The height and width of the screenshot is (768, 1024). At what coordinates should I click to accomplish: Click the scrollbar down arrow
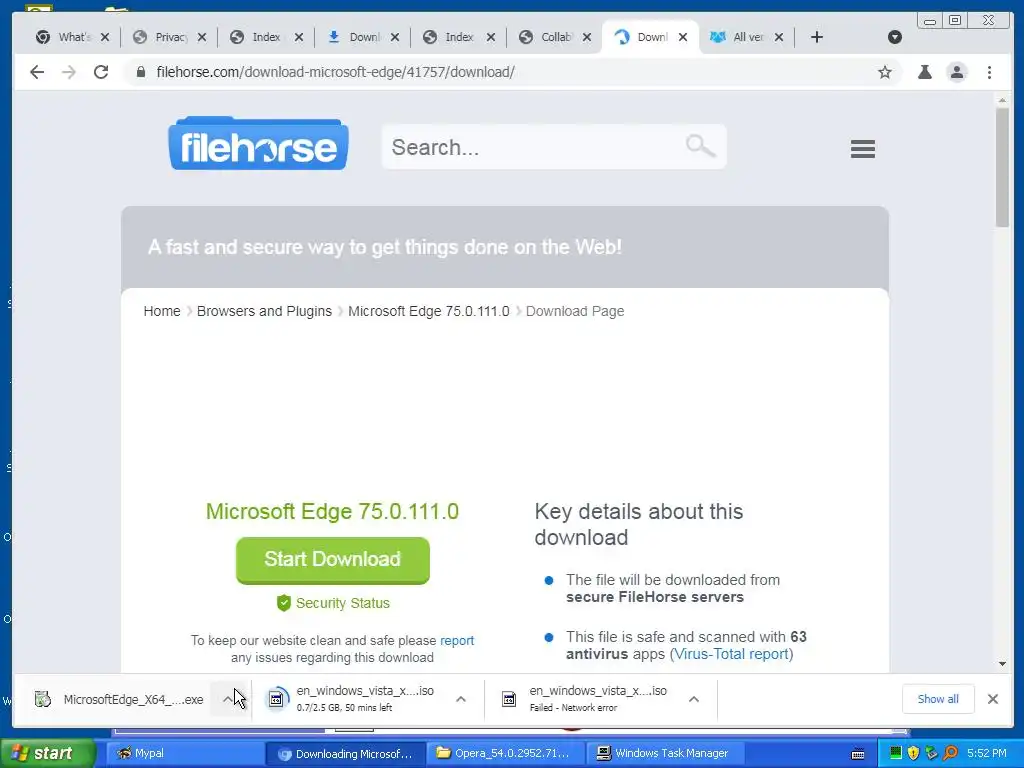(1002, 664)
